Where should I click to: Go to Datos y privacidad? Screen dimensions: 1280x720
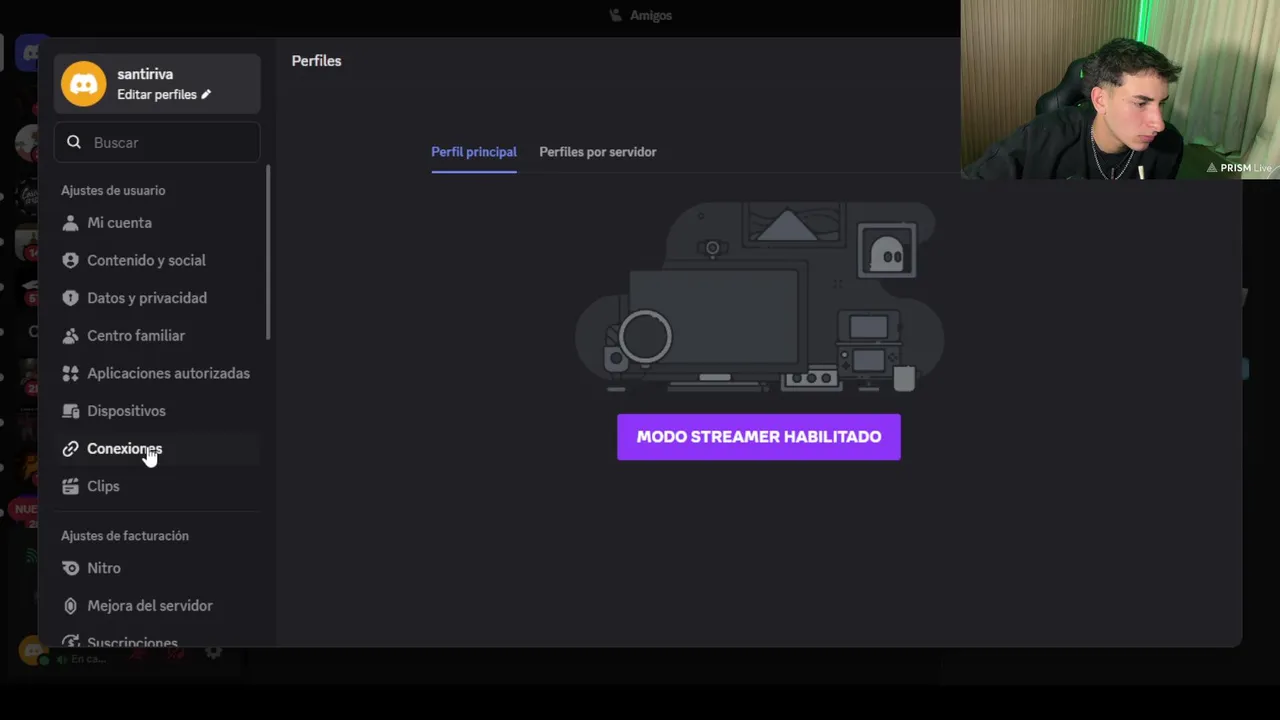pyautogui.click(x=158, y=298)
